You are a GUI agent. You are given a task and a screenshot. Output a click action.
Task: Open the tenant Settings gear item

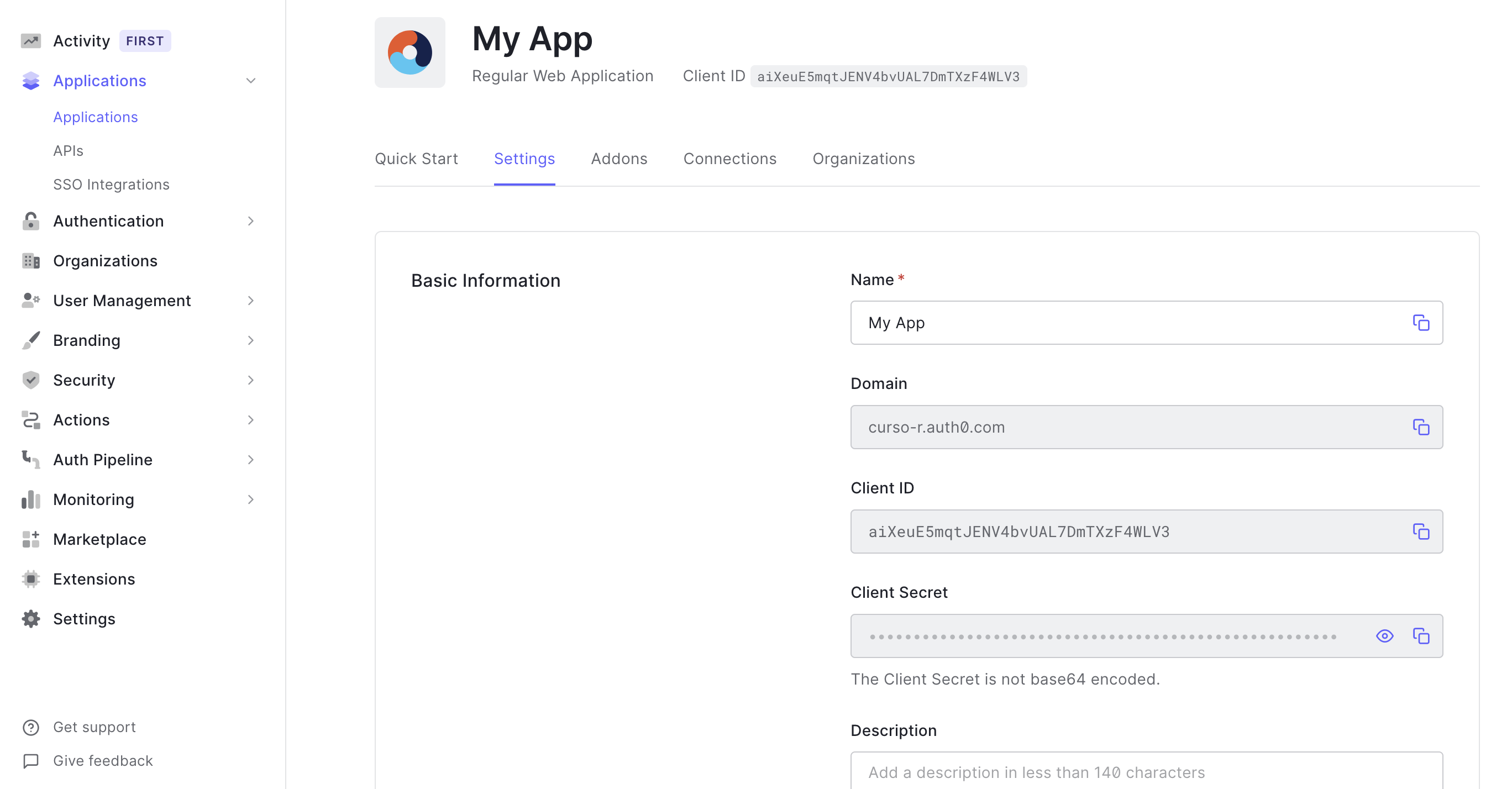pos(84,619)
